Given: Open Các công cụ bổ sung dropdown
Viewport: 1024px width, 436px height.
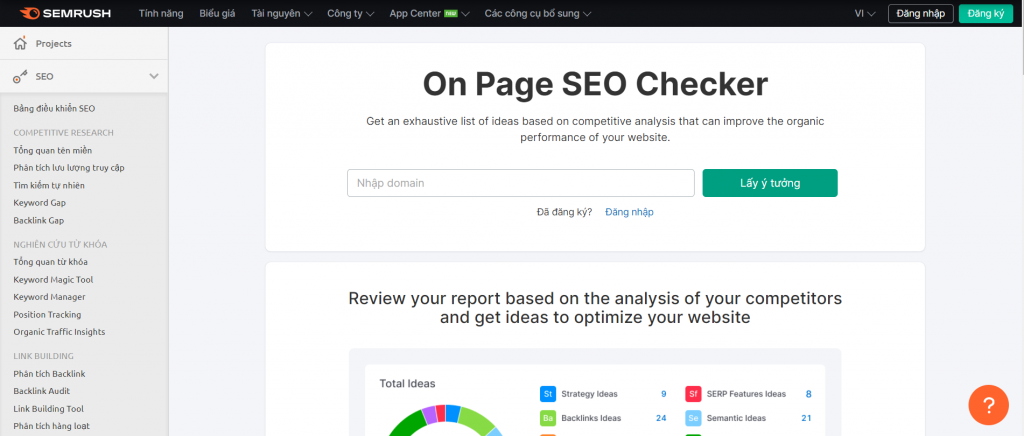Looking at the screenshot, I should (537, 13).
